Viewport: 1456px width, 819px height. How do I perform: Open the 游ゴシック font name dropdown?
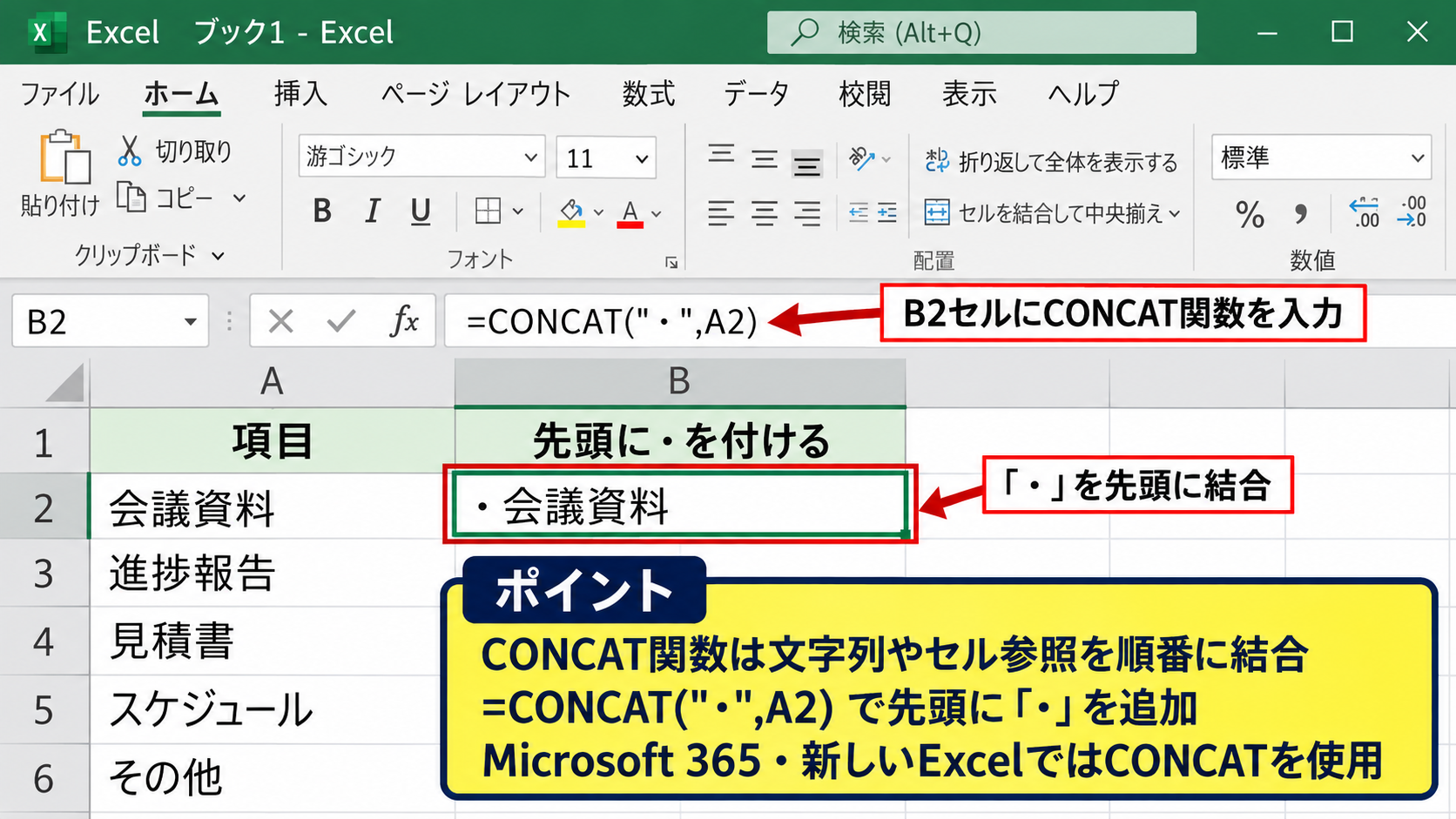click(530, 158)
